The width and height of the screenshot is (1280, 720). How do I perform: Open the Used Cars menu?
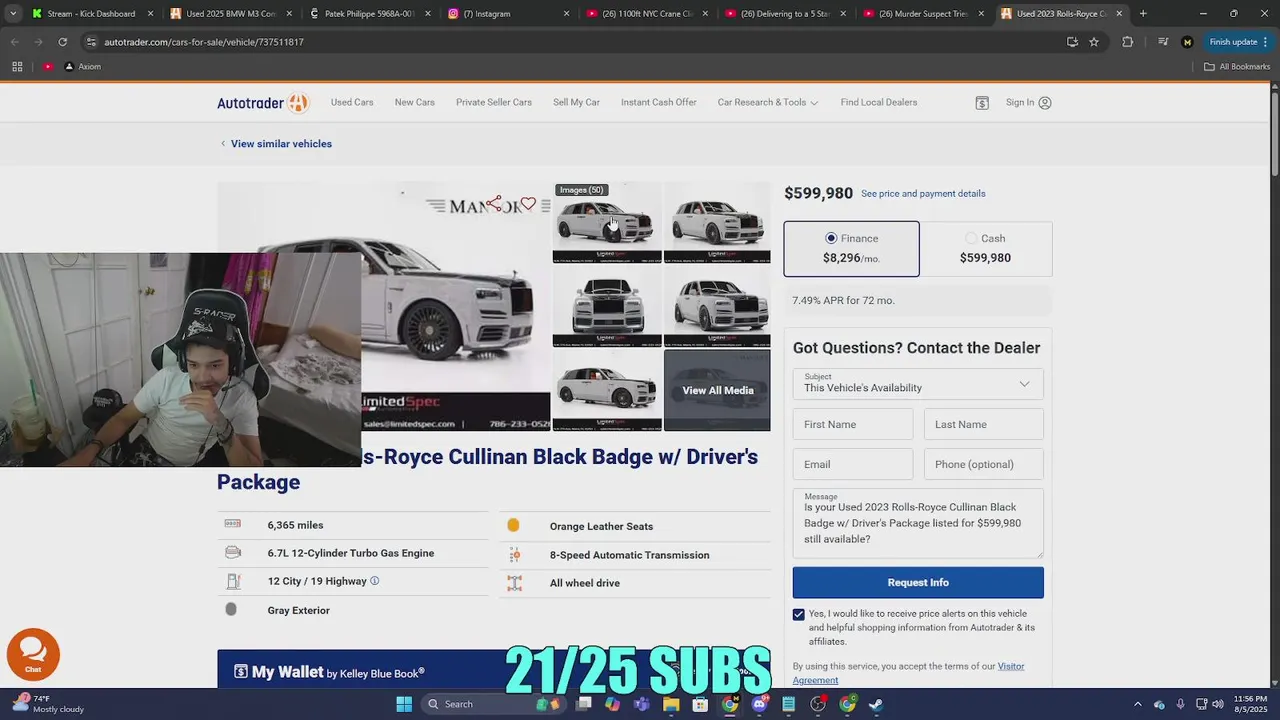coord(352,102)
